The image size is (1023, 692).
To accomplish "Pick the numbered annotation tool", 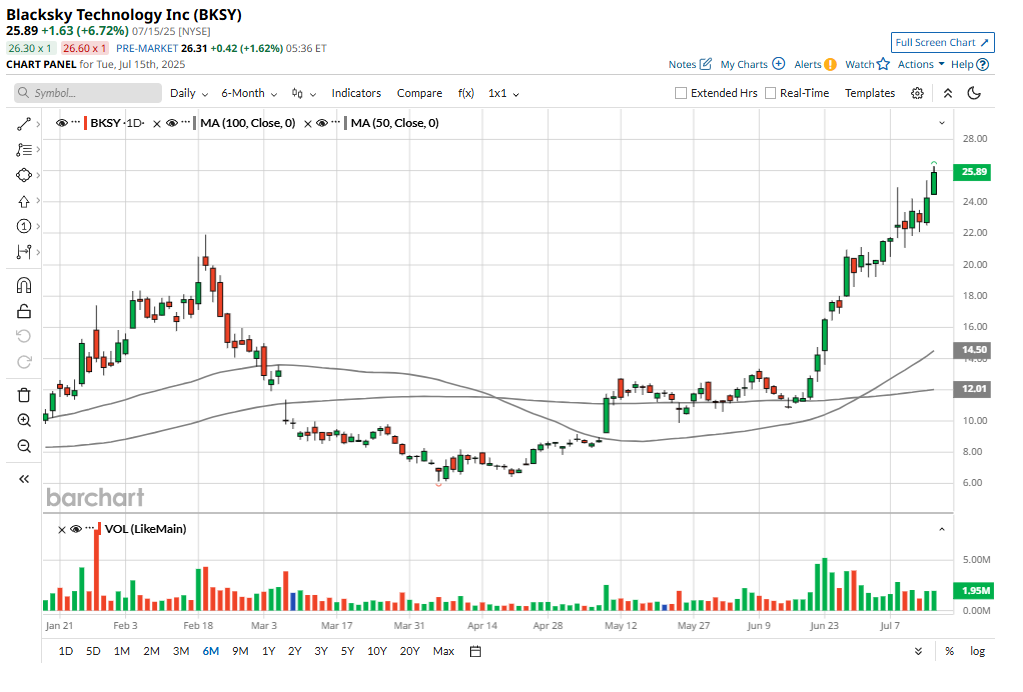I will pyautogui.click(x=23, y=226).
